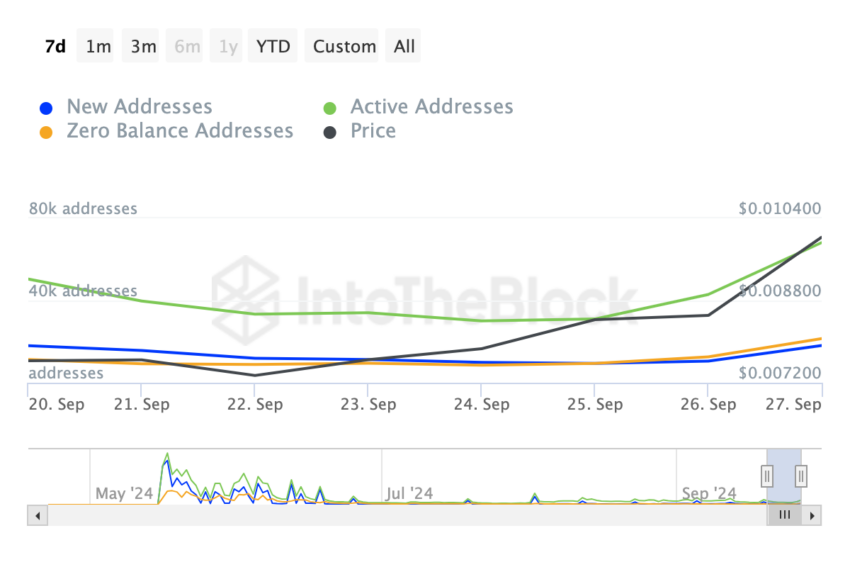850x567 pixels.
Task: Click the Zero Balance Addresses label
Action: 180,131
